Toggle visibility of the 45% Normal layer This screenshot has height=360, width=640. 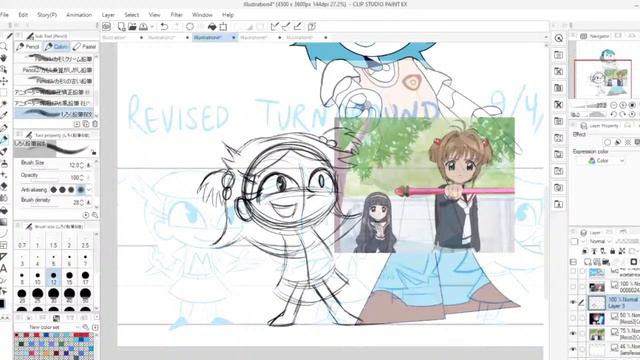[573, 349]
